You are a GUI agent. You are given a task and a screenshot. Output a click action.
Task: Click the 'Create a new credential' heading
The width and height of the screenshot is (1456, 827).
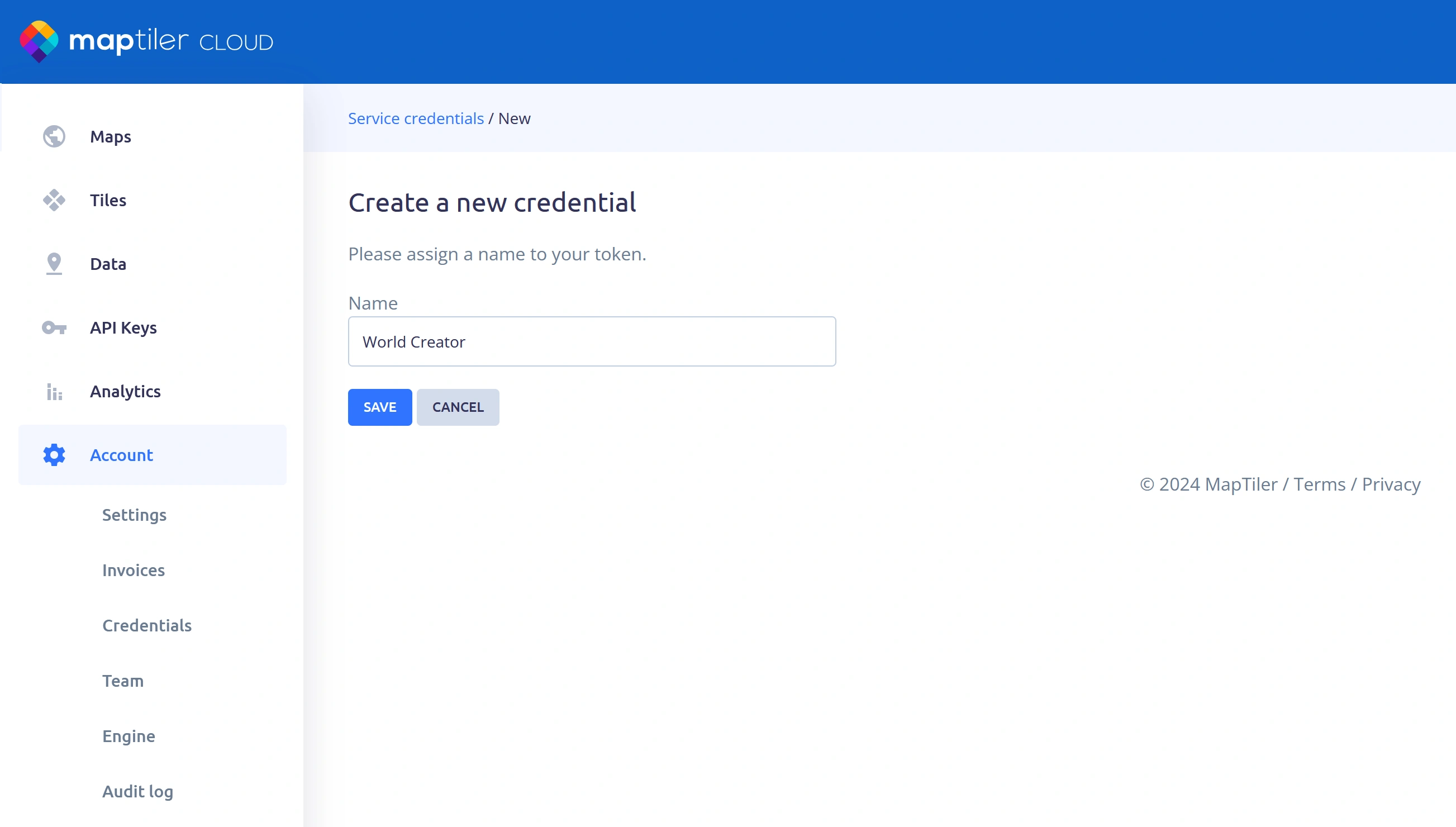click(x=492, y=203)
